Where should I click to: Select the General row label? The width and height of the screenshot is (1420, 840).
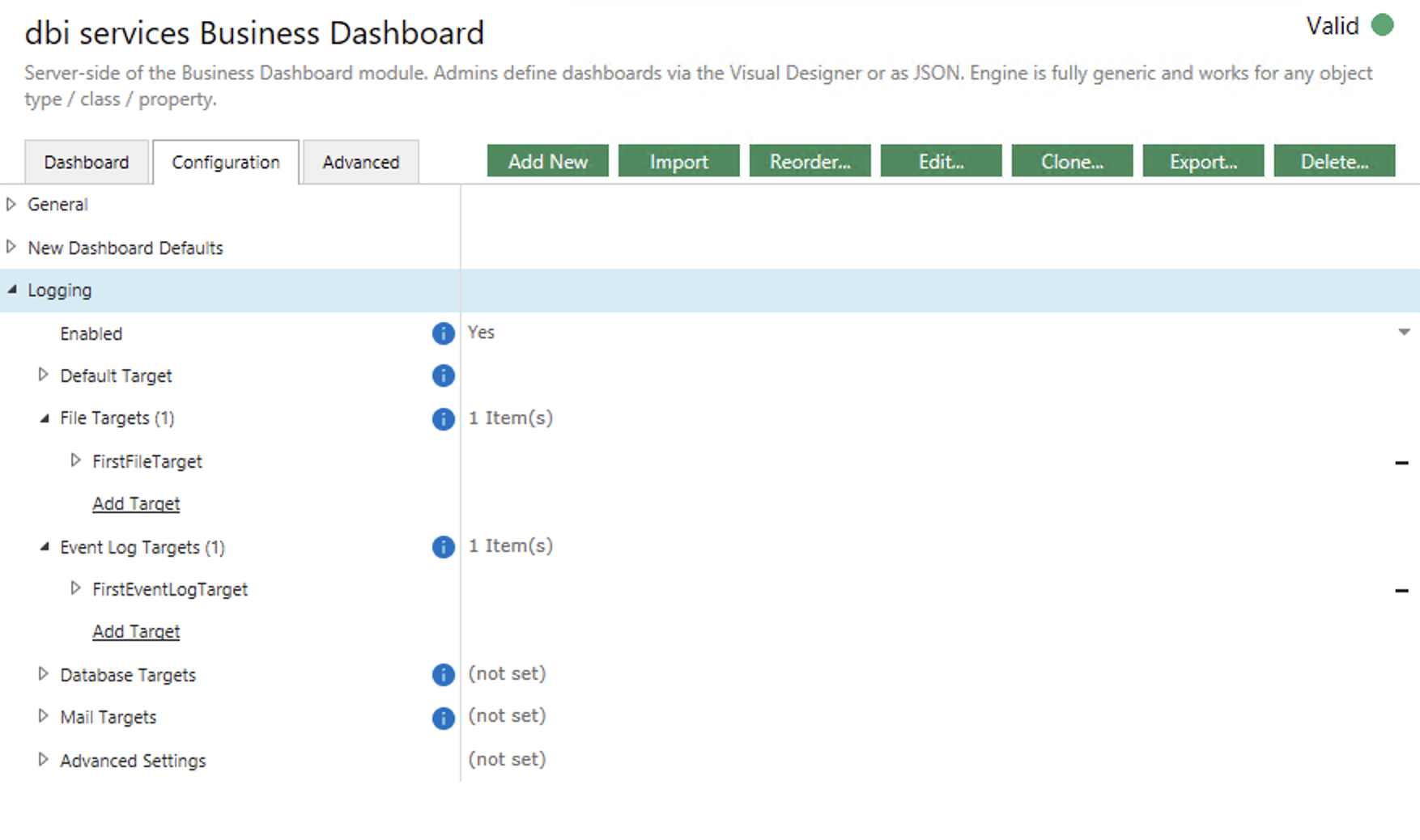(x=57, y=205)
